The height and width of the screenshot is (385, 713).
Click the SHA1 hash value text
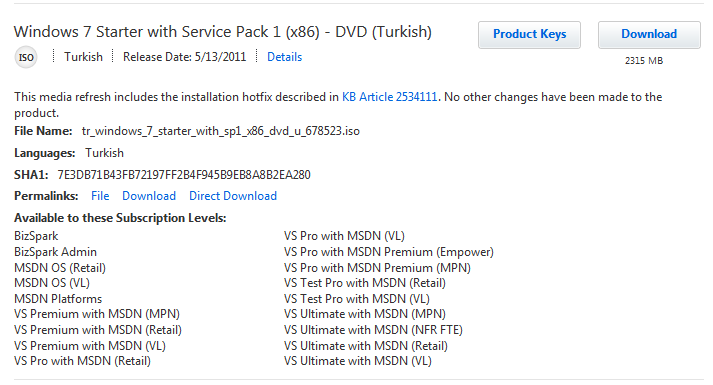point(184,175)
